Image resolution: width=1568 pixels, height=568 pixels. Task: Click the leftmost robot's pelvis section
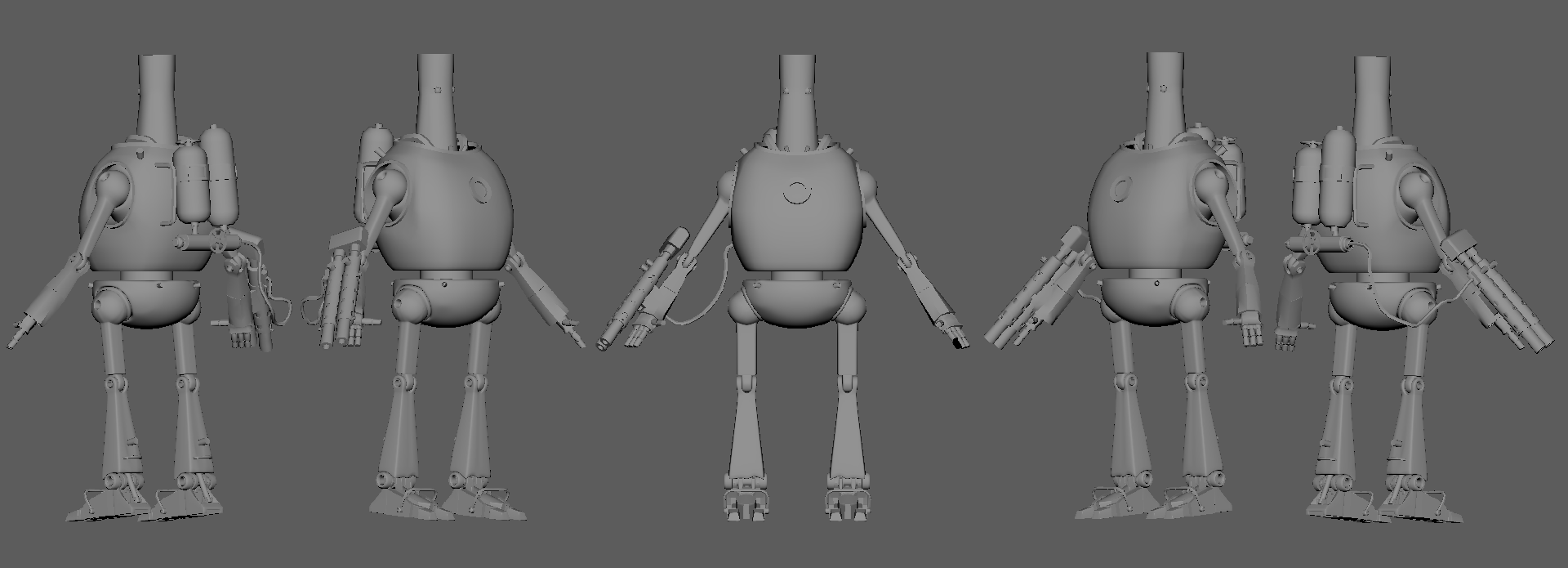[147, 301]
